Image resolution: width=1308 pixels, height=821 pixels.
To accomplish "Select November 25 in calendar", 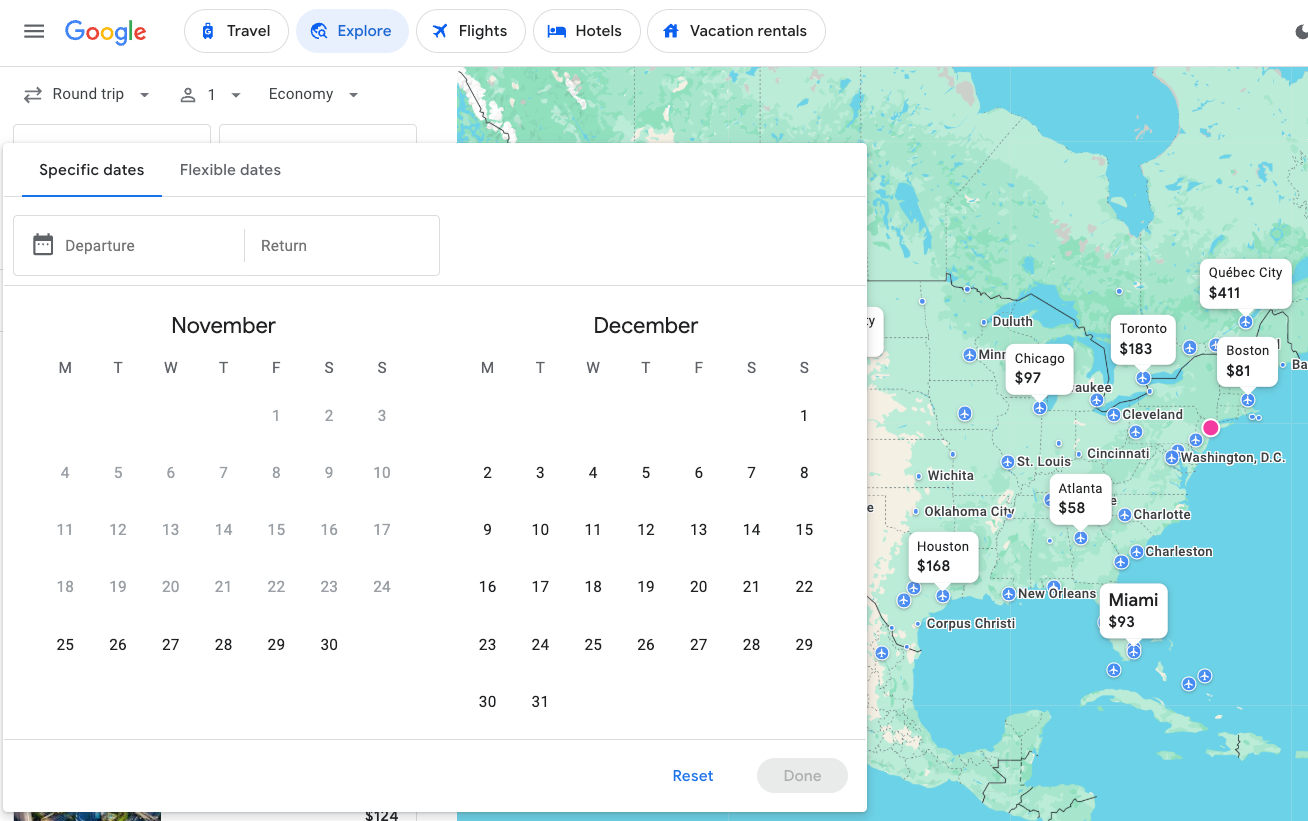I will point(65,645).
